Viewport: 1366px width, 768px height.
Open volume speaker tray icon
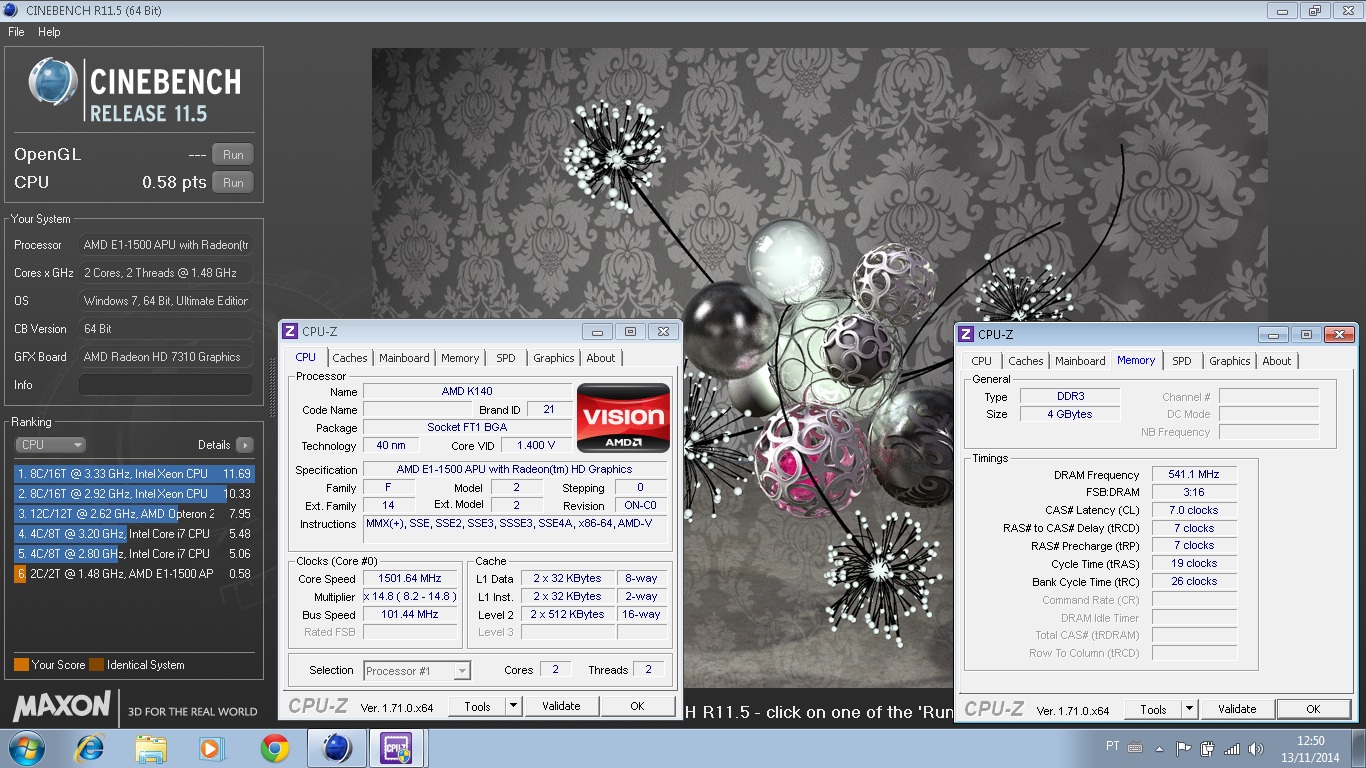1256,748
